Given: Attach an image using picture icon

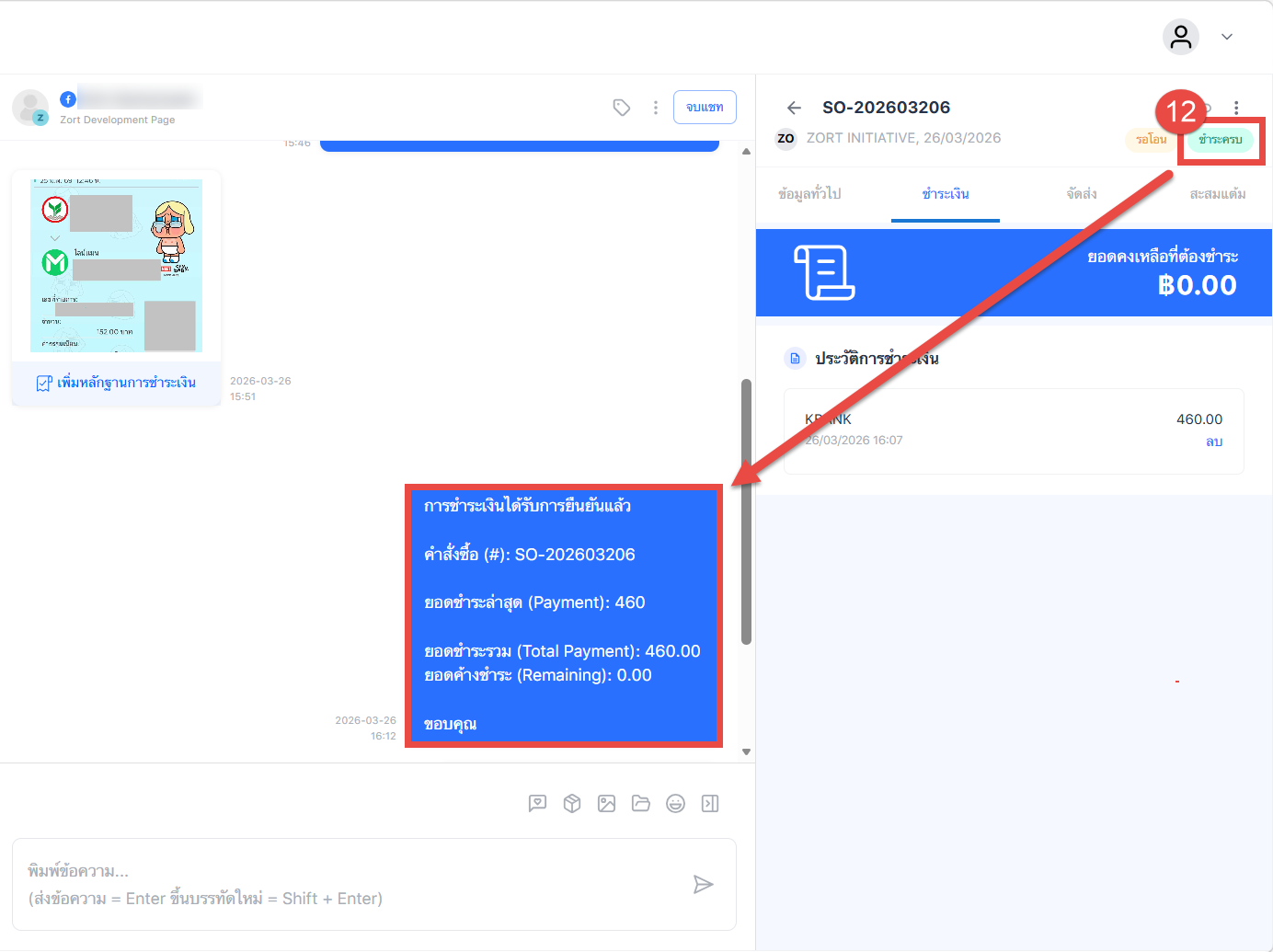Looking at the screenshot, I should [606, 804].
